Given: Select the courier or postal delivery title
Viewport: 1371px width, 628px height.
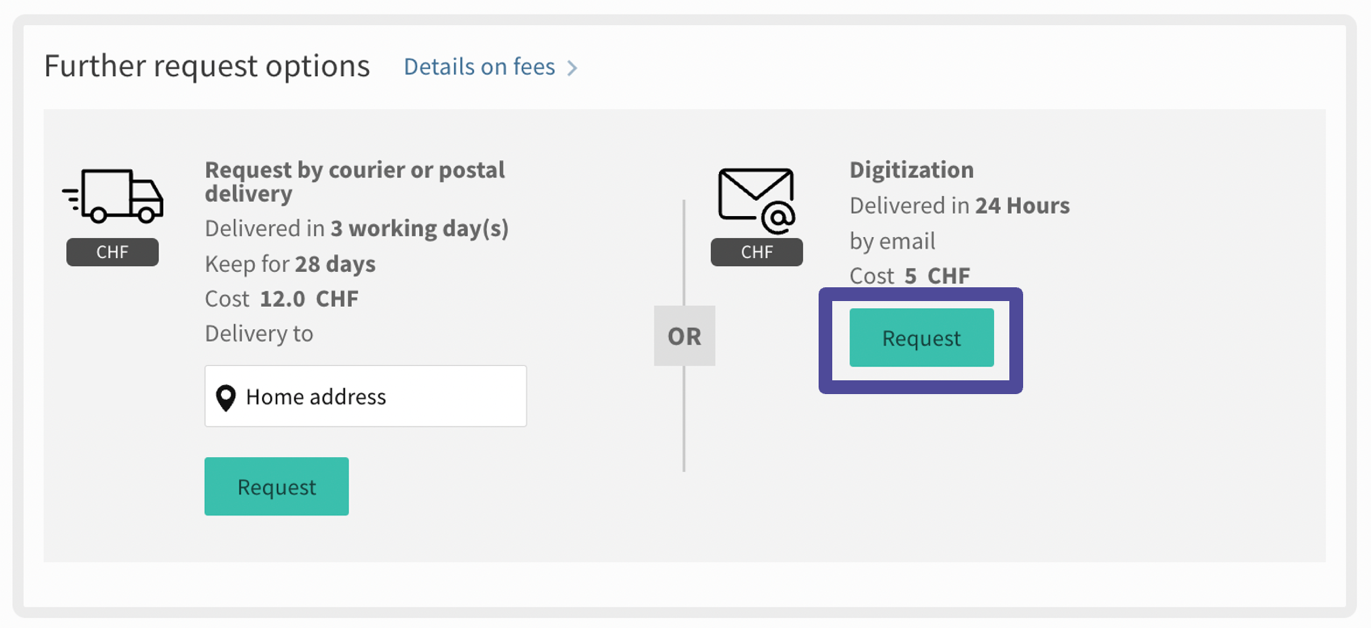Looking at the screenshot, I should tap(354, 181).
